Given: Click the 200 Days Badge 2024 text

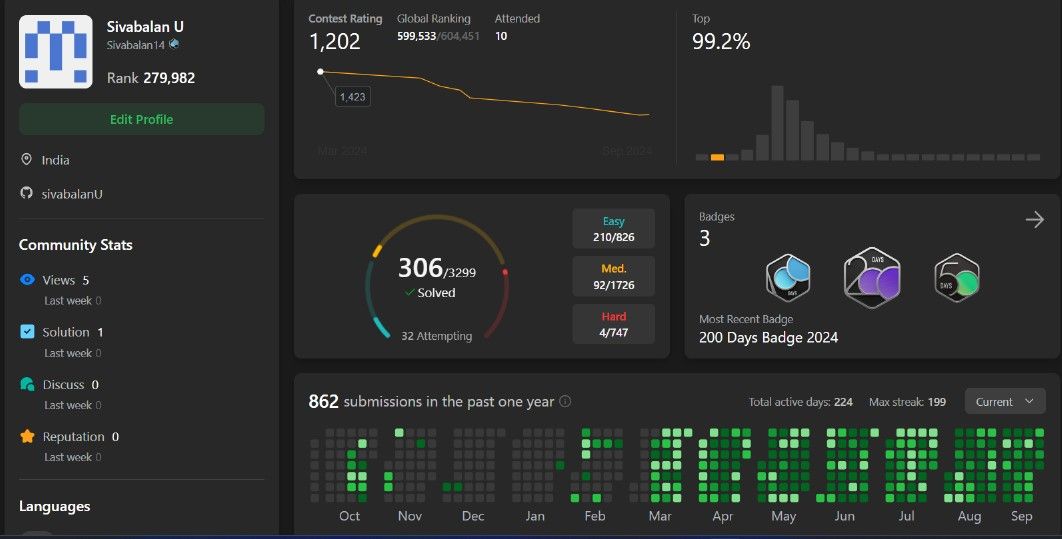Looking at the screenshot, I should 769,337.
